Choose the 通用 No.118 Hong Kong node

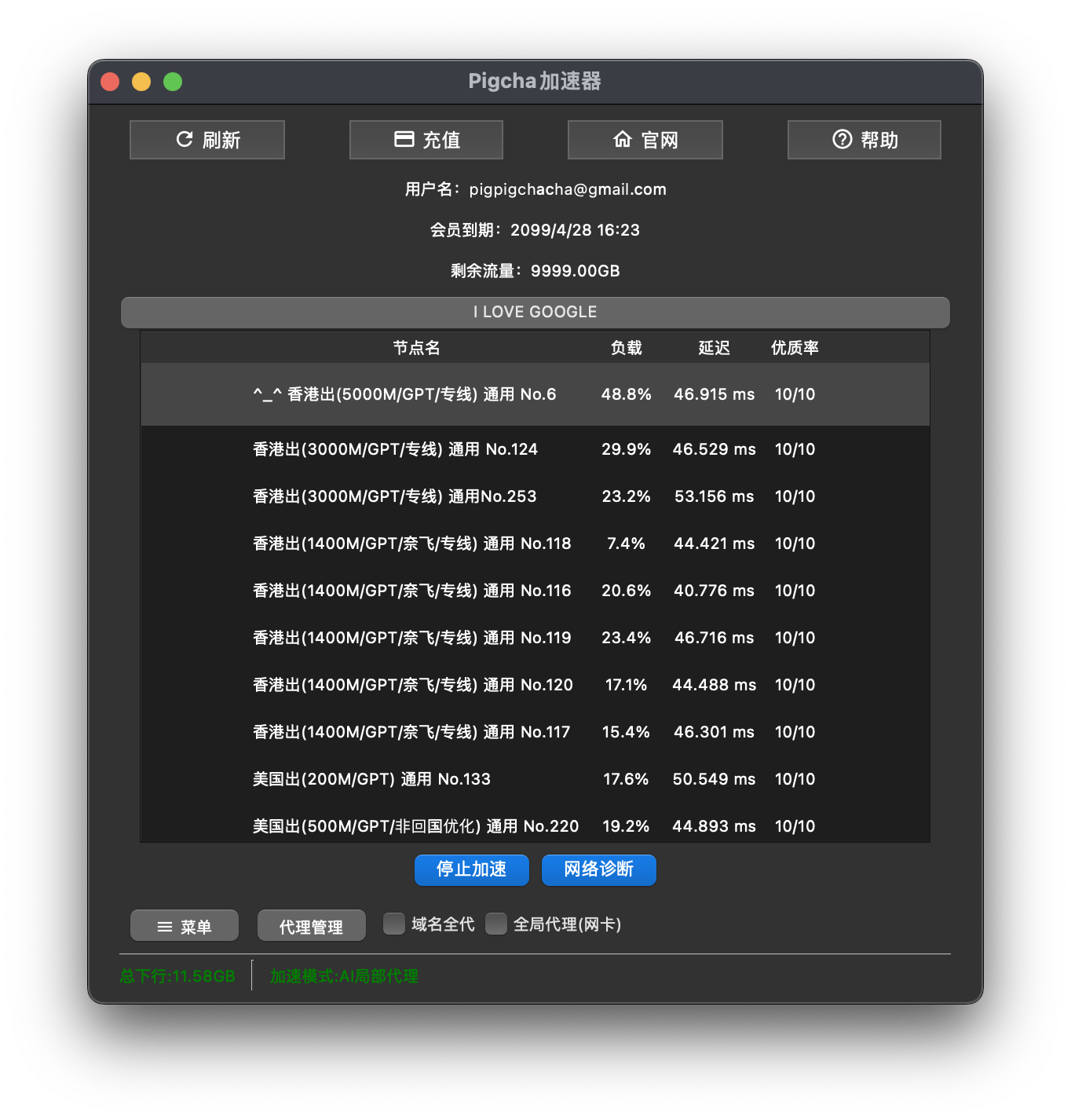535,544
